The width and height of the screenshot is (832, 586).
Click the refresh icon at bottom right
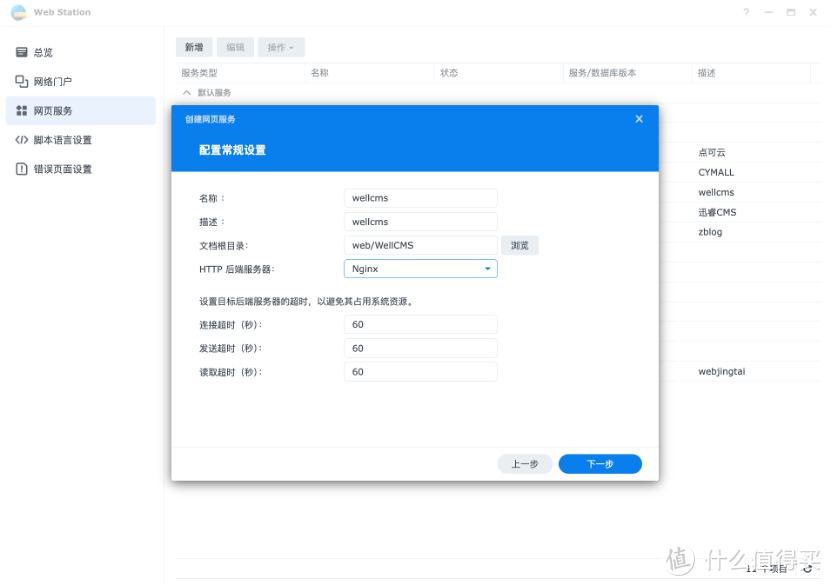pos(808,569)
